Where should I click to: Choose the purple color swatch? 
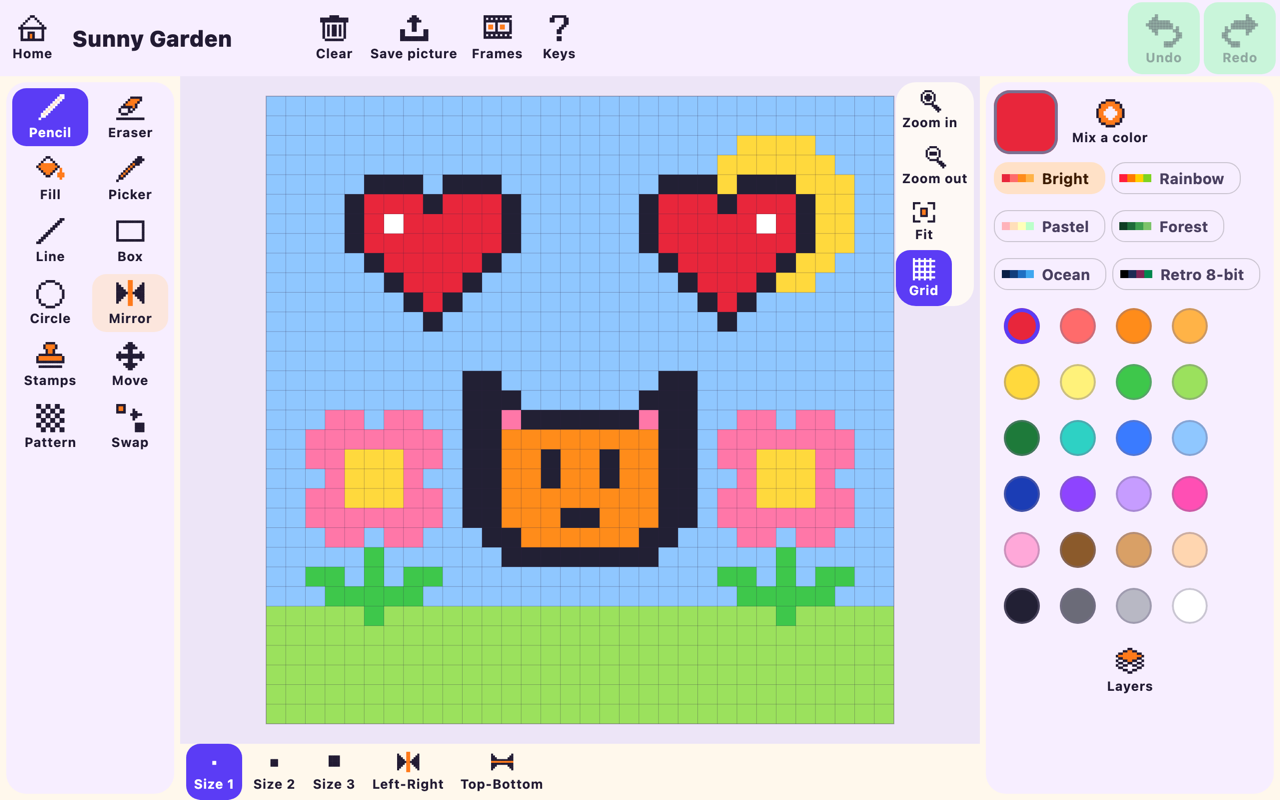(x=1078, y=494)
